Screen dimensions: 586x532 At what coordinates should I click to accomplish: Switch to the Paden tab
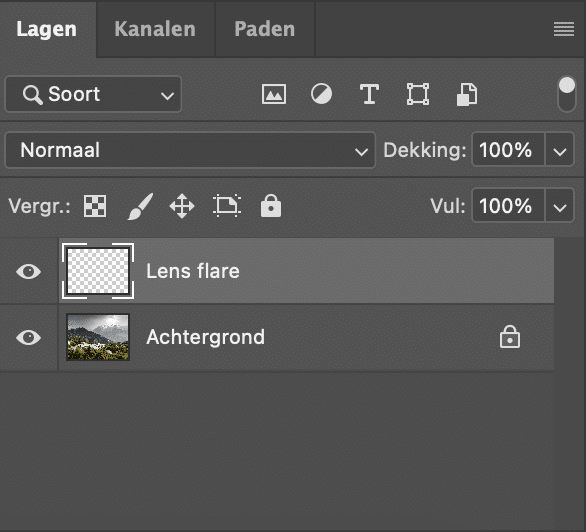pyautogui.click(x=265, y=29)
